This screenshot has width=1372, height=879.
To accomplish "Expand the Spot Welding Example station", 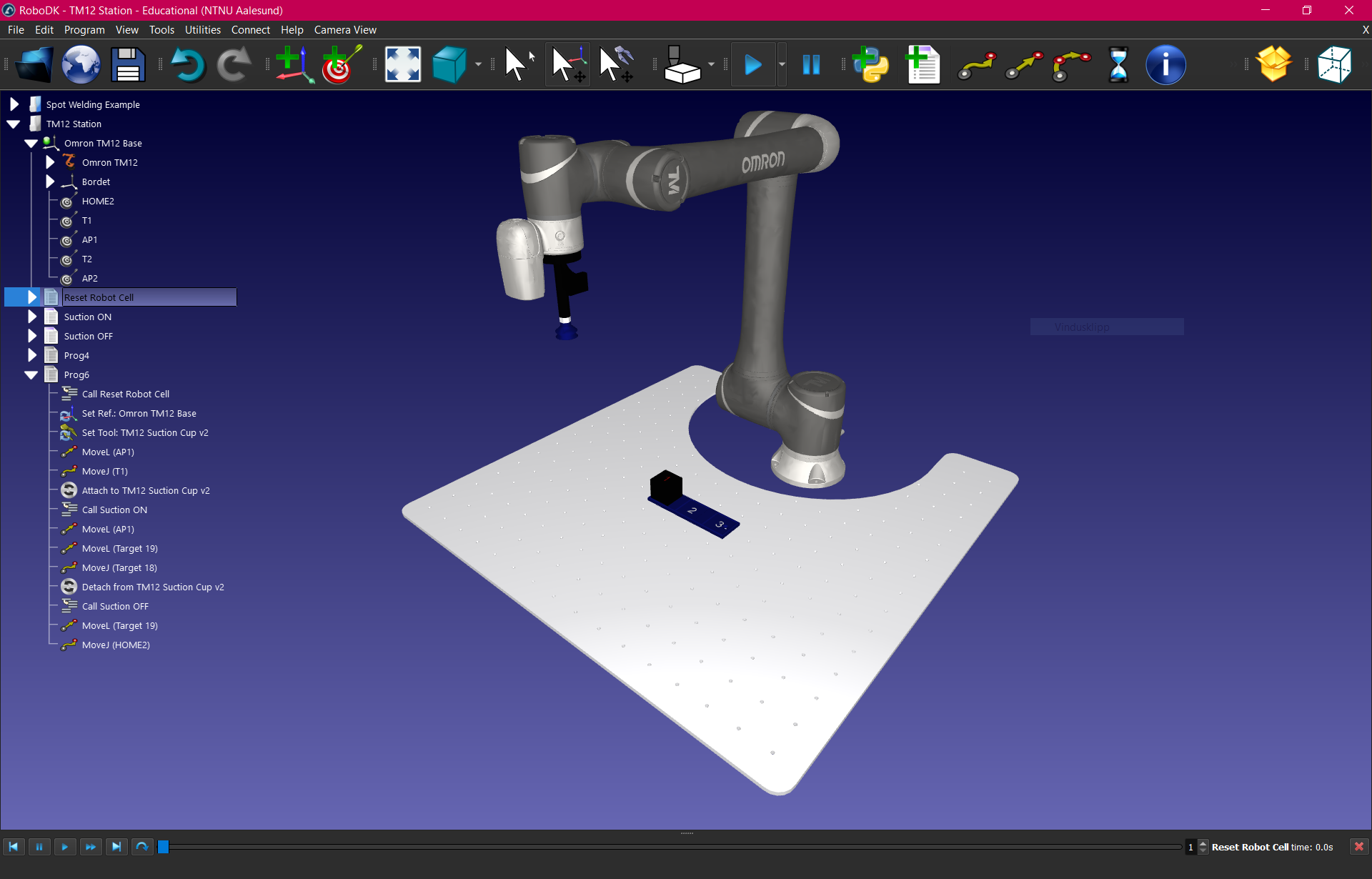I will tap(14, 104).
